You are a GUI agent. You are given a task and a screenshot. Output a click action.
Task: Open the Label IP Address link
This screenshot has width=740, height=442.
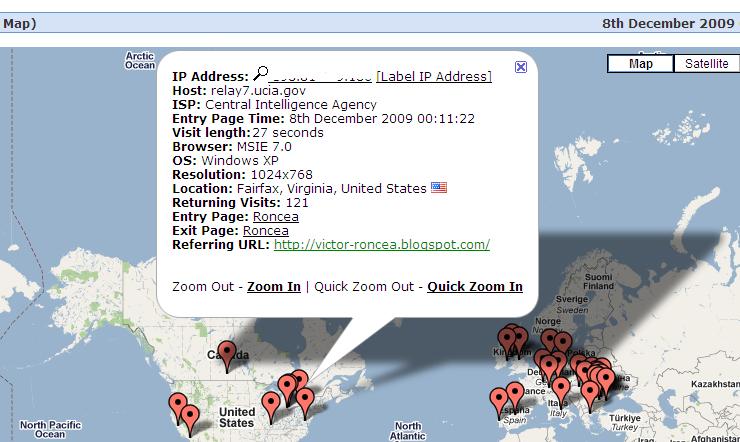[x=434, y=76]
